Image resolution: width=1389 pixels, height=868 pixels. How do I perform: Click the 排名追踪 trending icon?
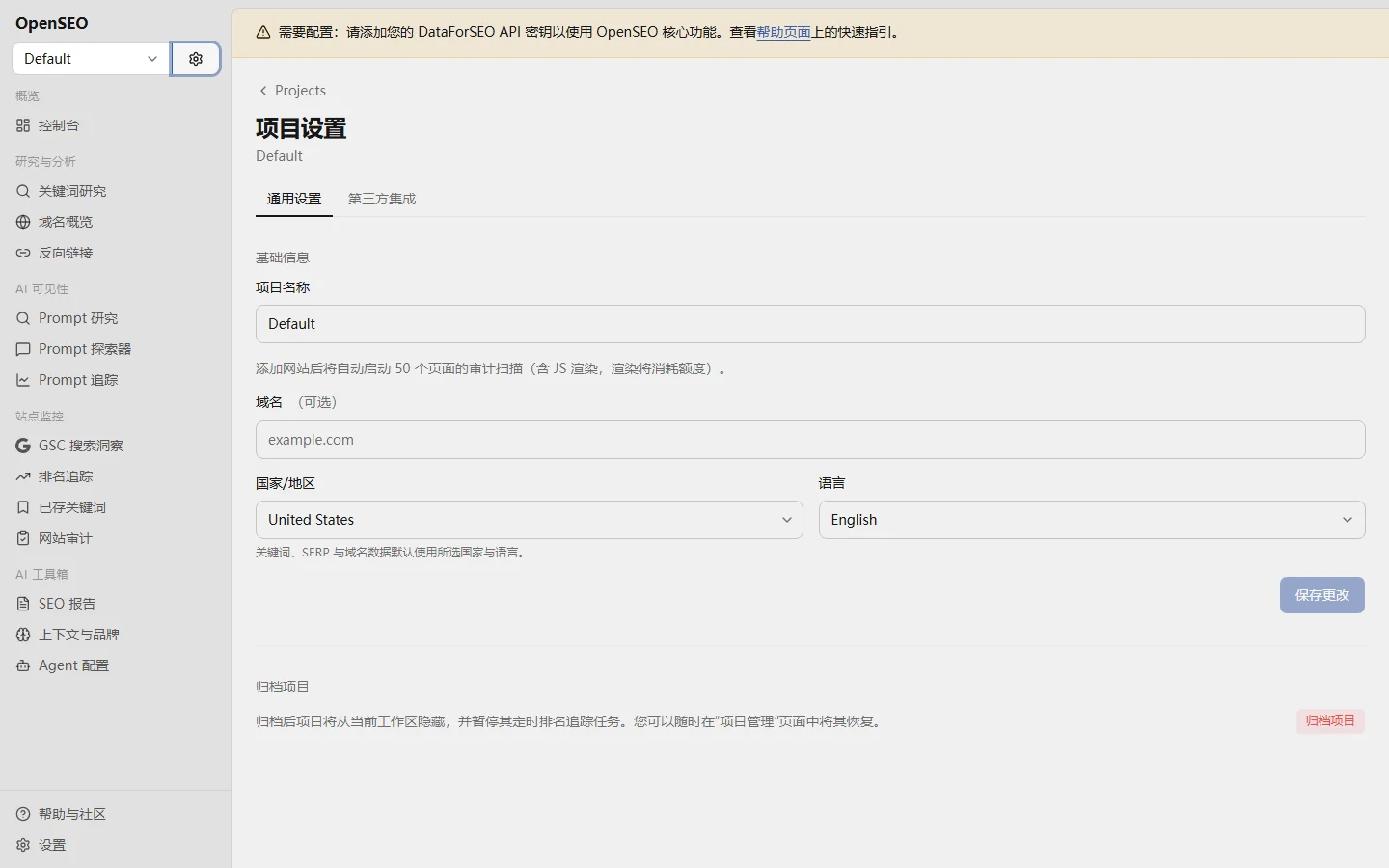coord(23,476)
